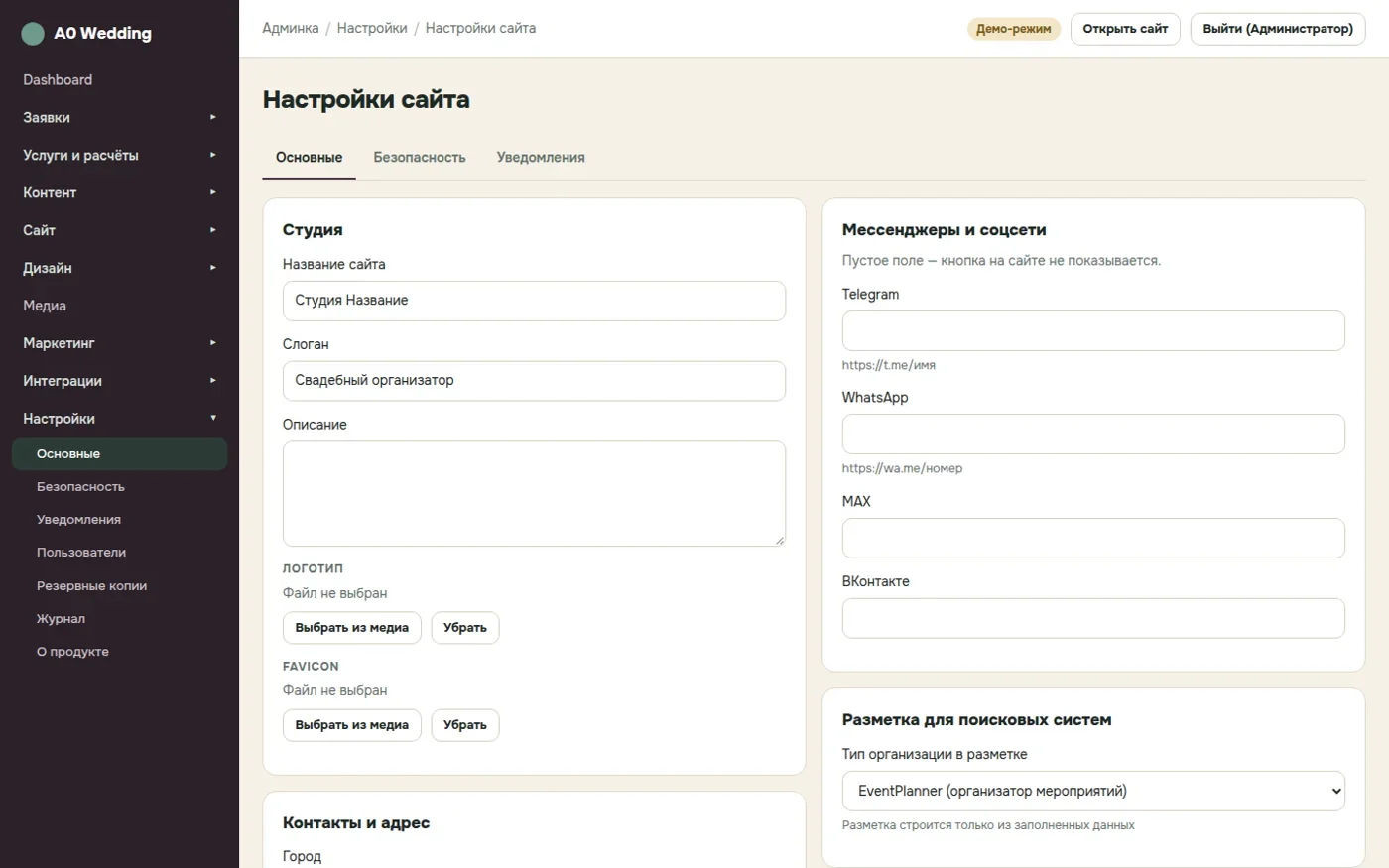Open the Тип организации в разметке dropdown

click(x=1093, y=791)
